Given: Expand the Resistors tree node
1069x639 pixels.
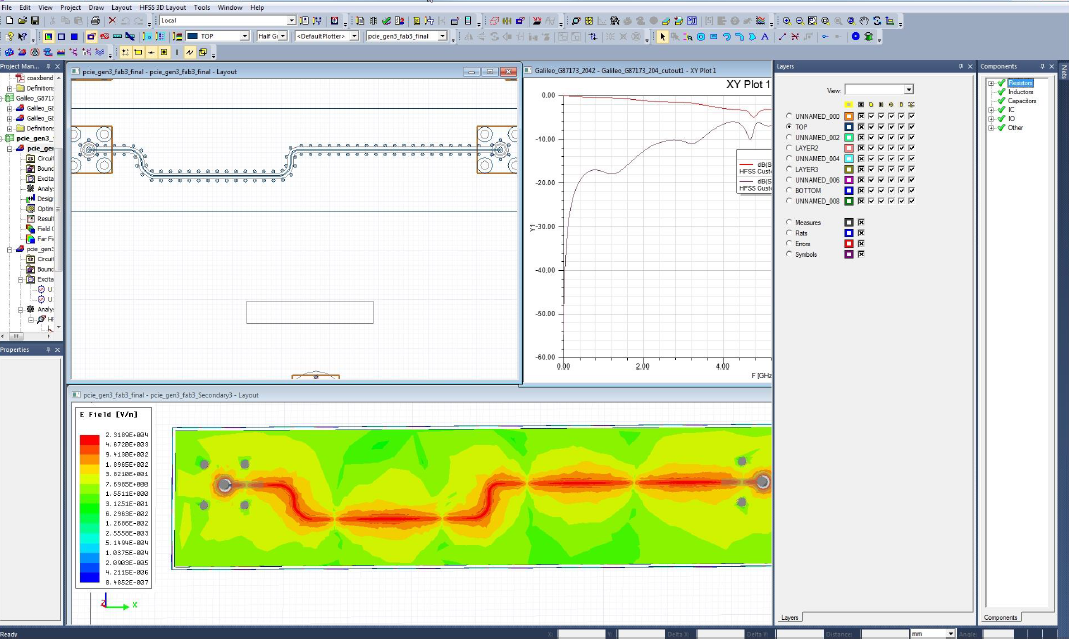Looking at the screenshot, I should 990,83.
